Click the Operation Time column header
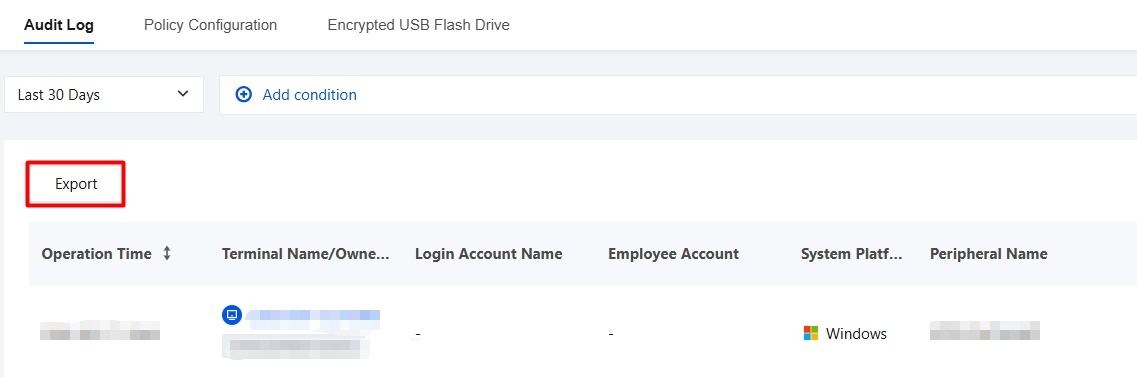 click(x=96, y=254)
